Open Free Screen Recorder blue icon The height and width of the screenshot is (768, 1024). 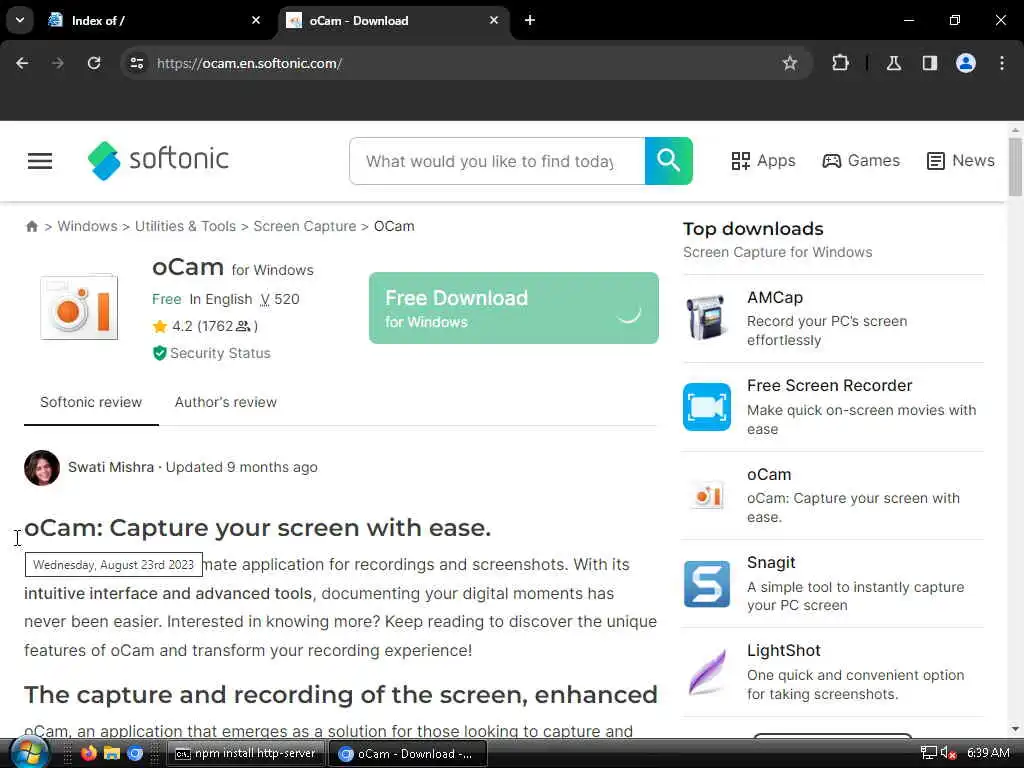click(707, 407)
